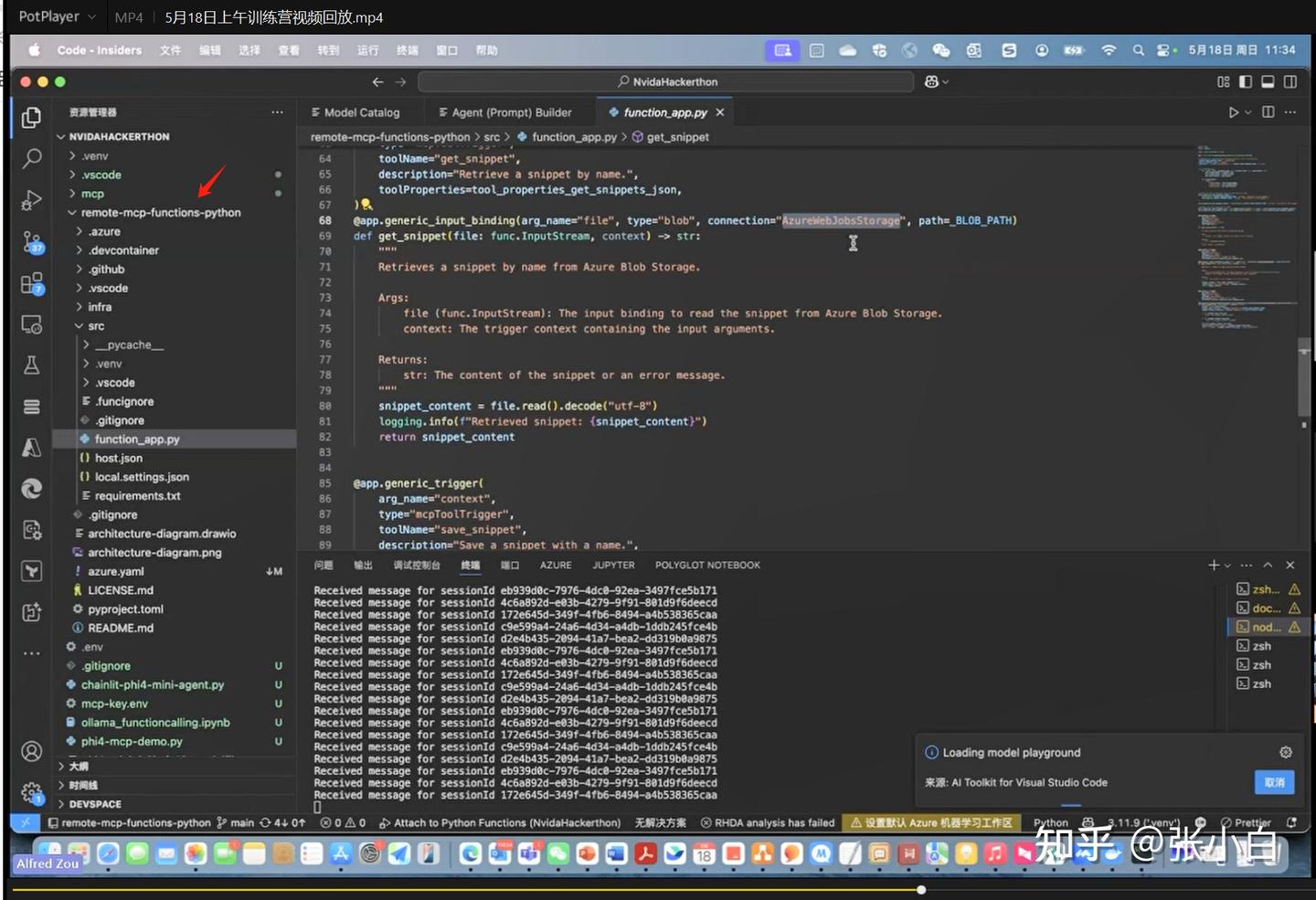Click the blue cancel button in notification
The width and height of the screenshot is (1316, 900).
(1274, 782)
